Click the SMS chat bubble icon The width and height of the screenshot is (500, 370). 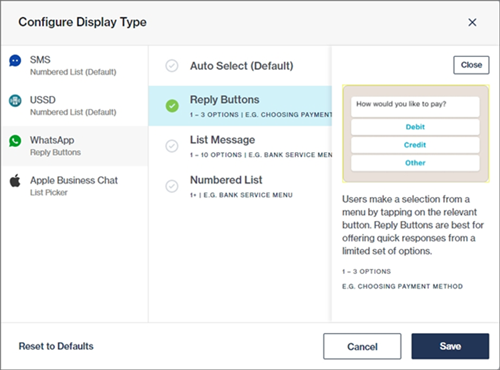[15, 61]
